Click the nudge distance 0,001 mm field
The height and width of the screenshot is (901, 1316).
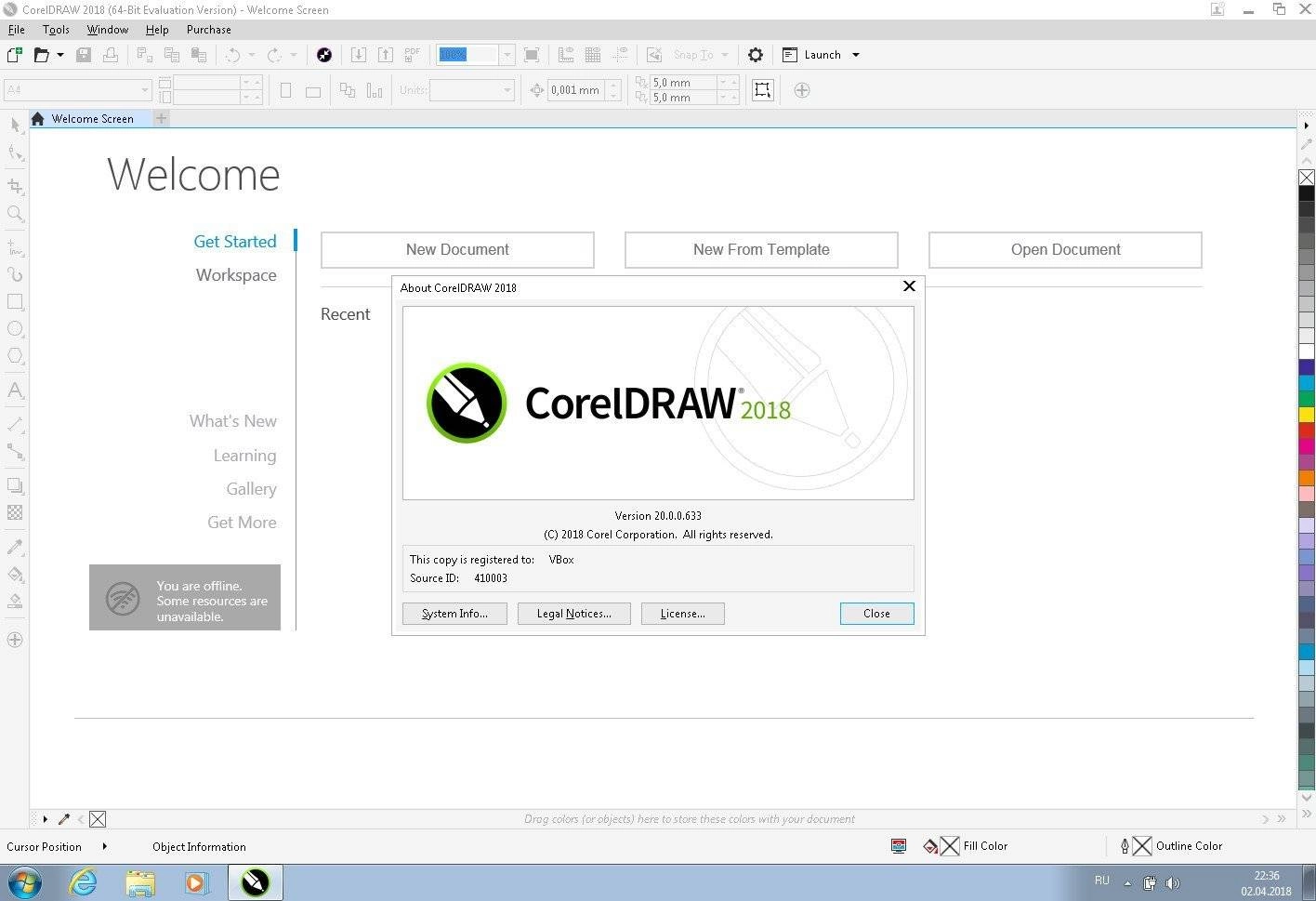(575, 90)
